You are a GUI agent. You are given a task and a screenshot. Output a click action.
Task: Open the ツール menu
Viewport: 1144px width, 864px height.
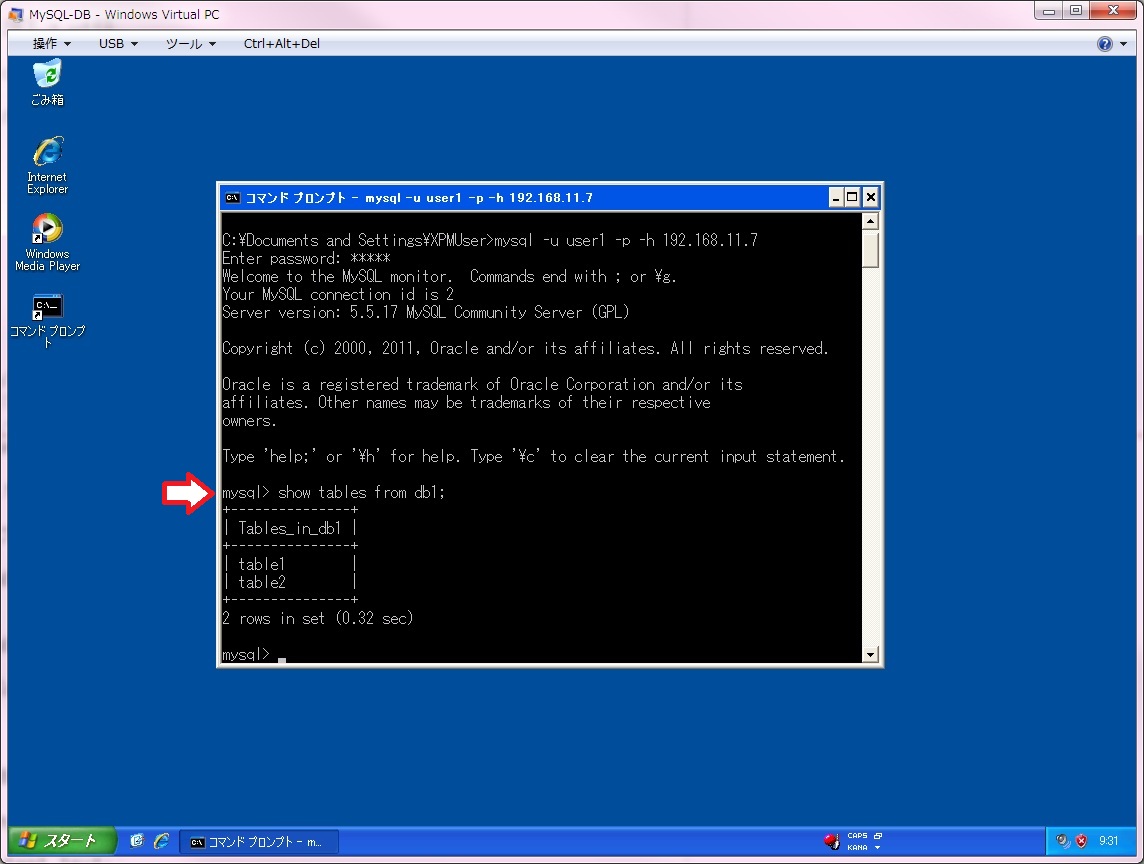(x=190, y=44)
